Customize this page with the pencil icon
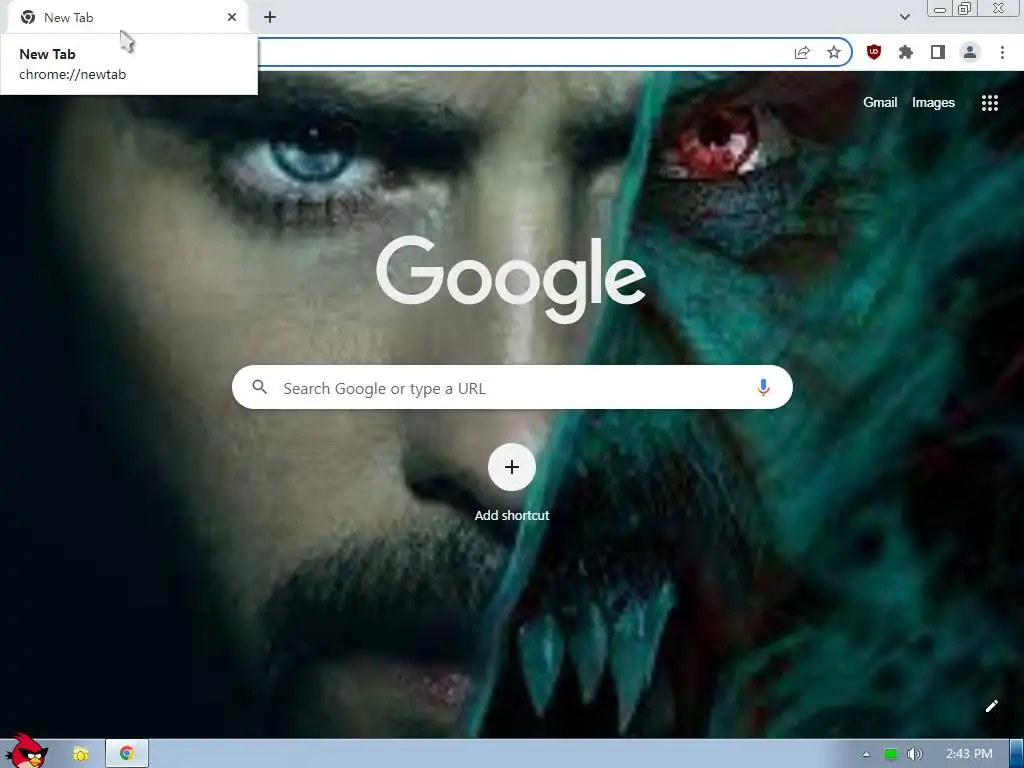Viewport: 1024px width, 768px height. (x=991, y=706)
